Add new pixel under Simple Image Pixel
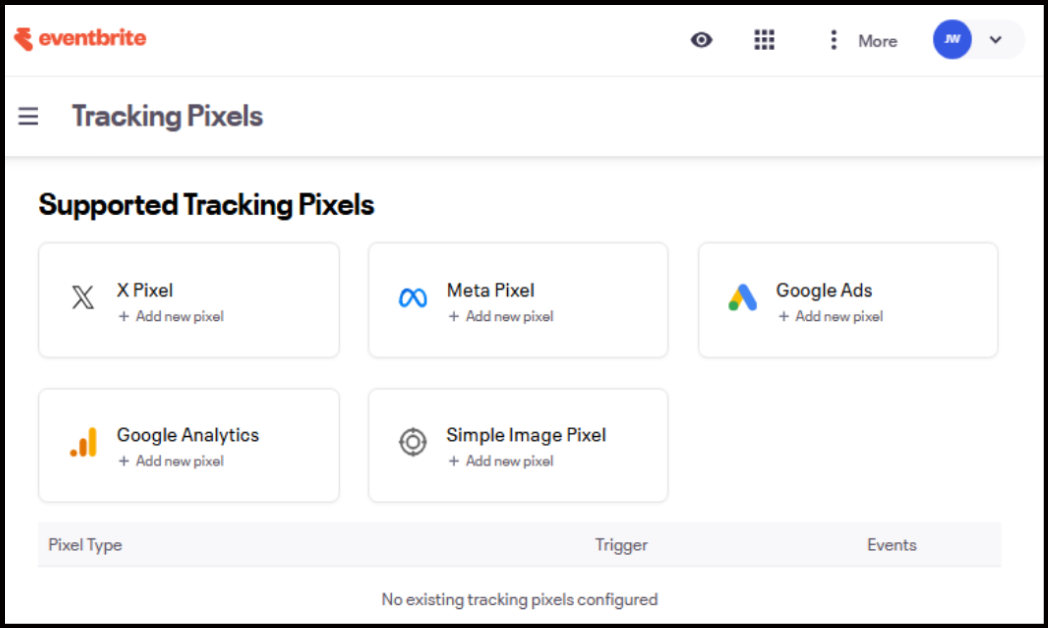Screen dimensions: 1048x628 point(501,462)
